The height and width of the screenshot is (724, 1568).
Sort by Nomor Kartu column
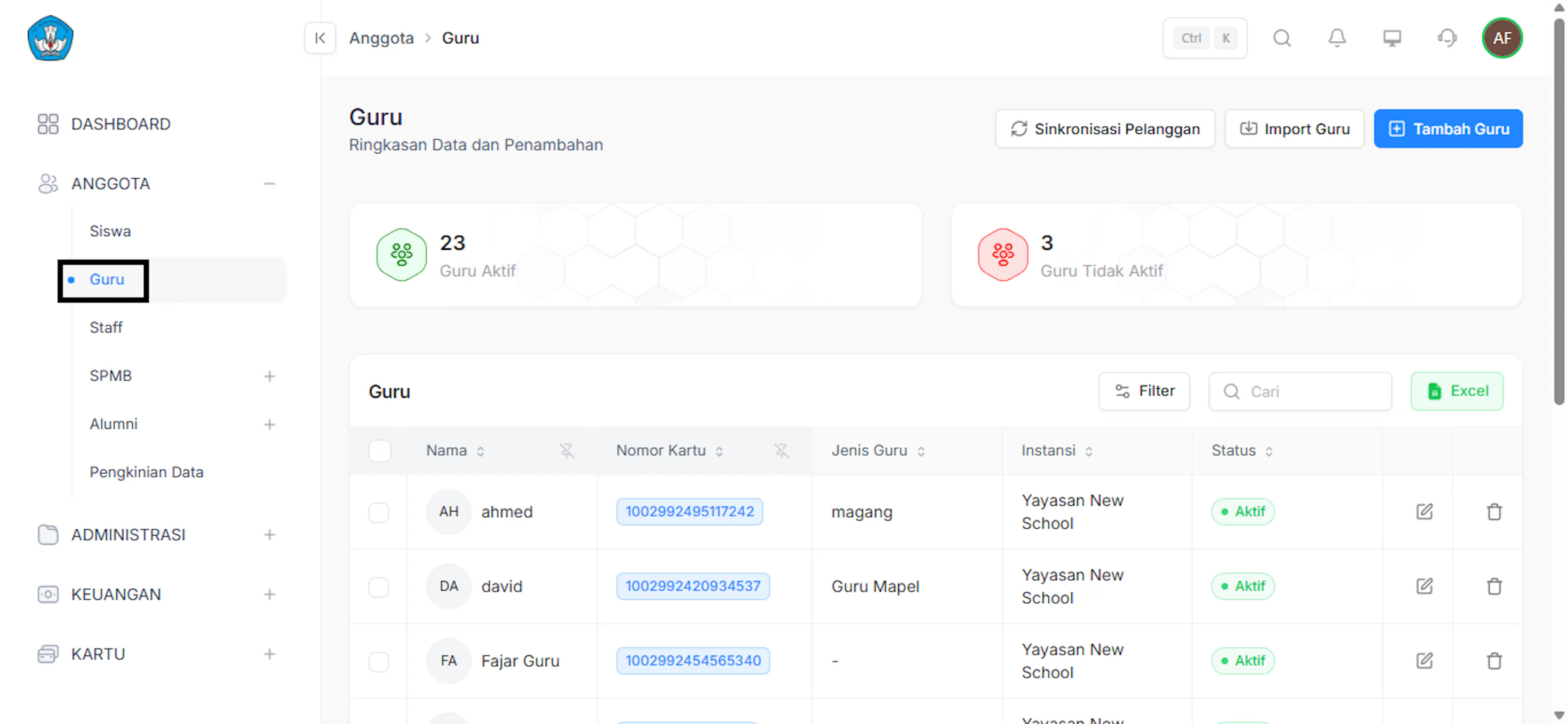click(x=719, y=451)
